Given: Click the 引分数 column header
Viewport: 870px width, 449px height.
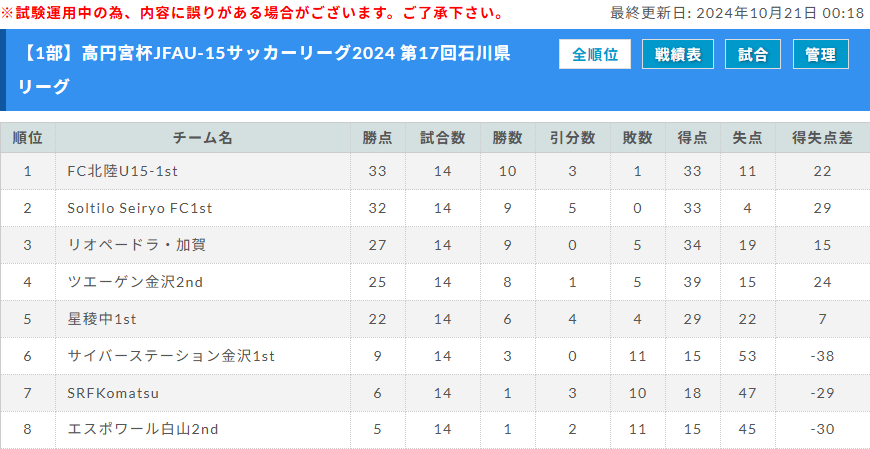Looking at the screenshot, I should tap(573, 138).
